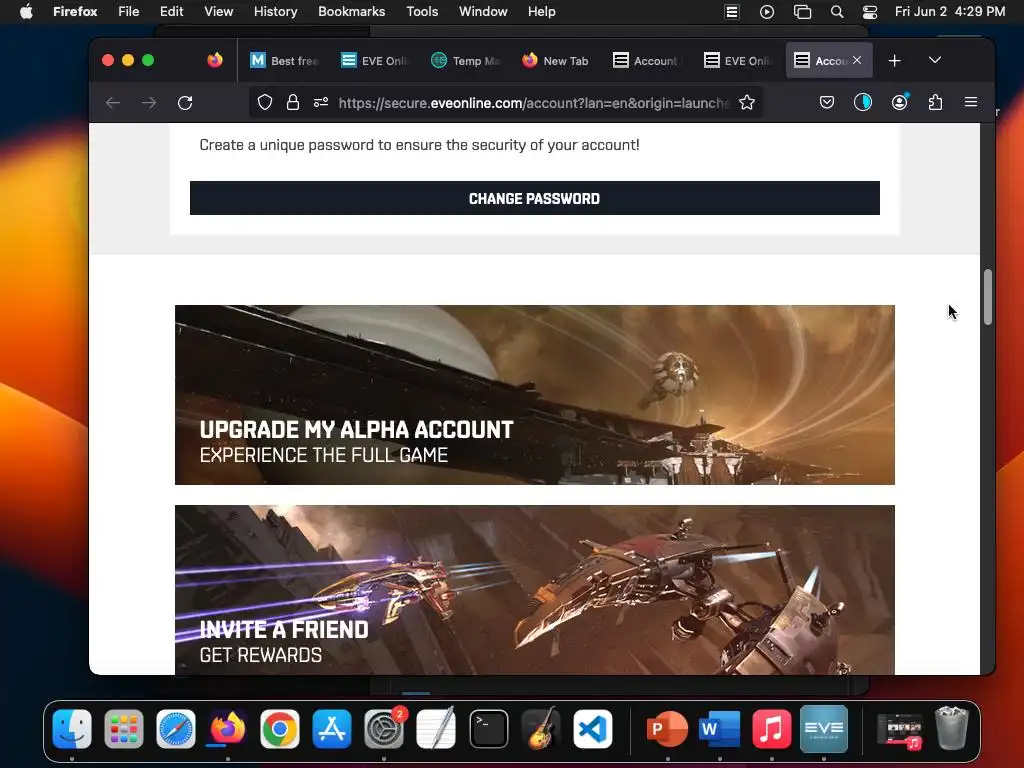
Task: Open PowerPoint from the Dock
Action: pos(667,729)
